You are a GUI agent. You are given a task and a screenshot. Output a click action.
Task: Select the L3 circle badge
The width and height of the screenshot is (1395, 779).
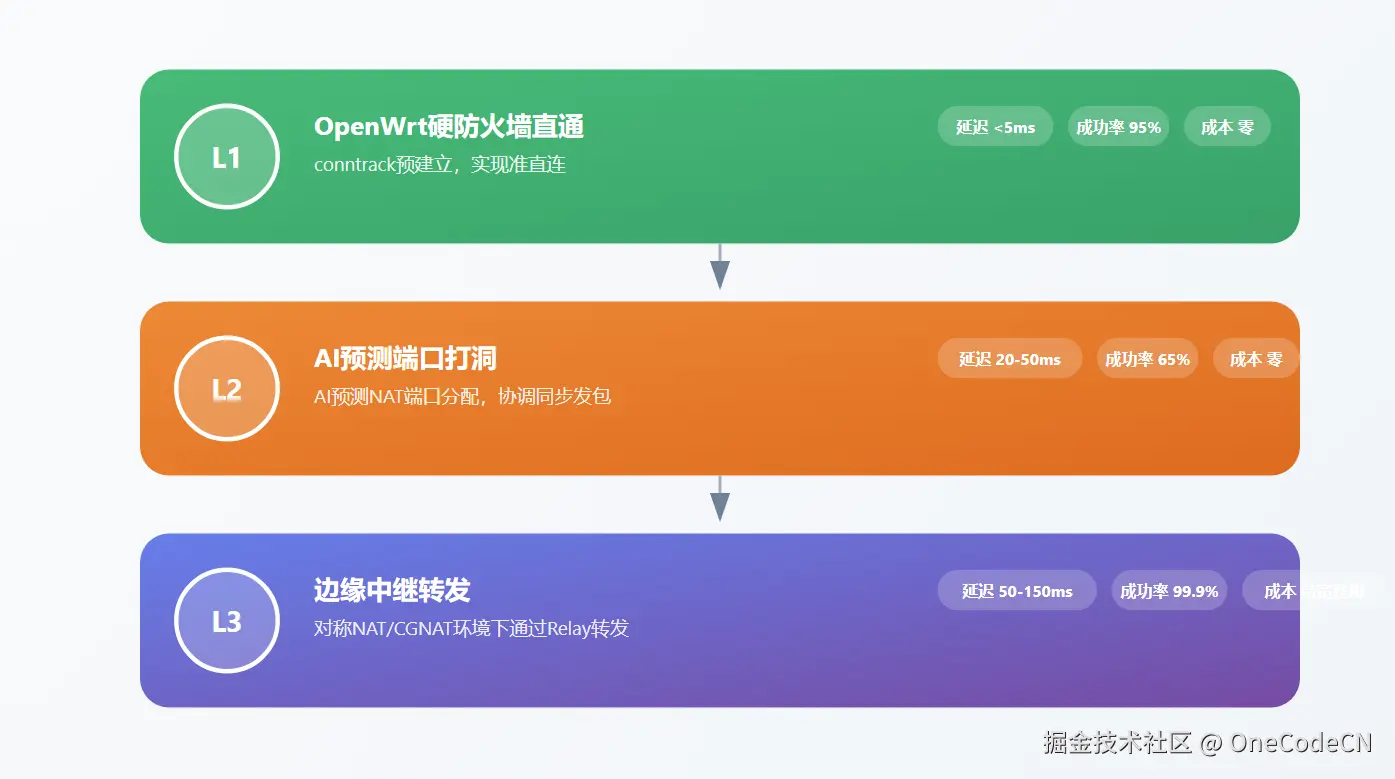tap(226, 620)
